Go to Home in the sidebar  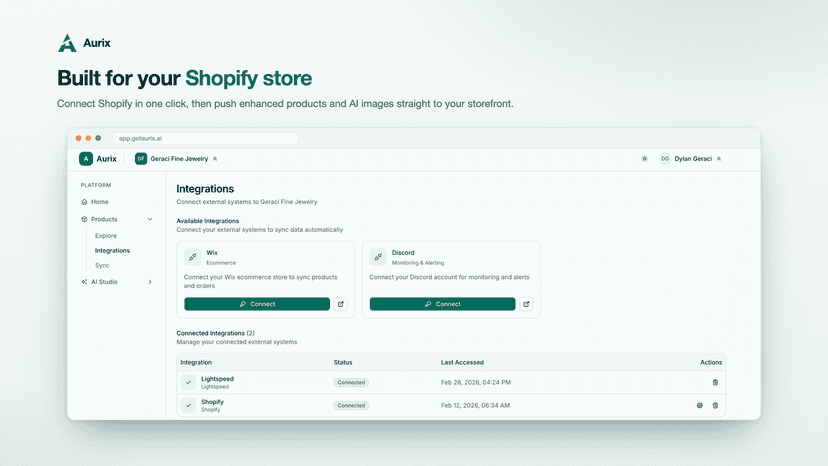(x=99, y=202)
